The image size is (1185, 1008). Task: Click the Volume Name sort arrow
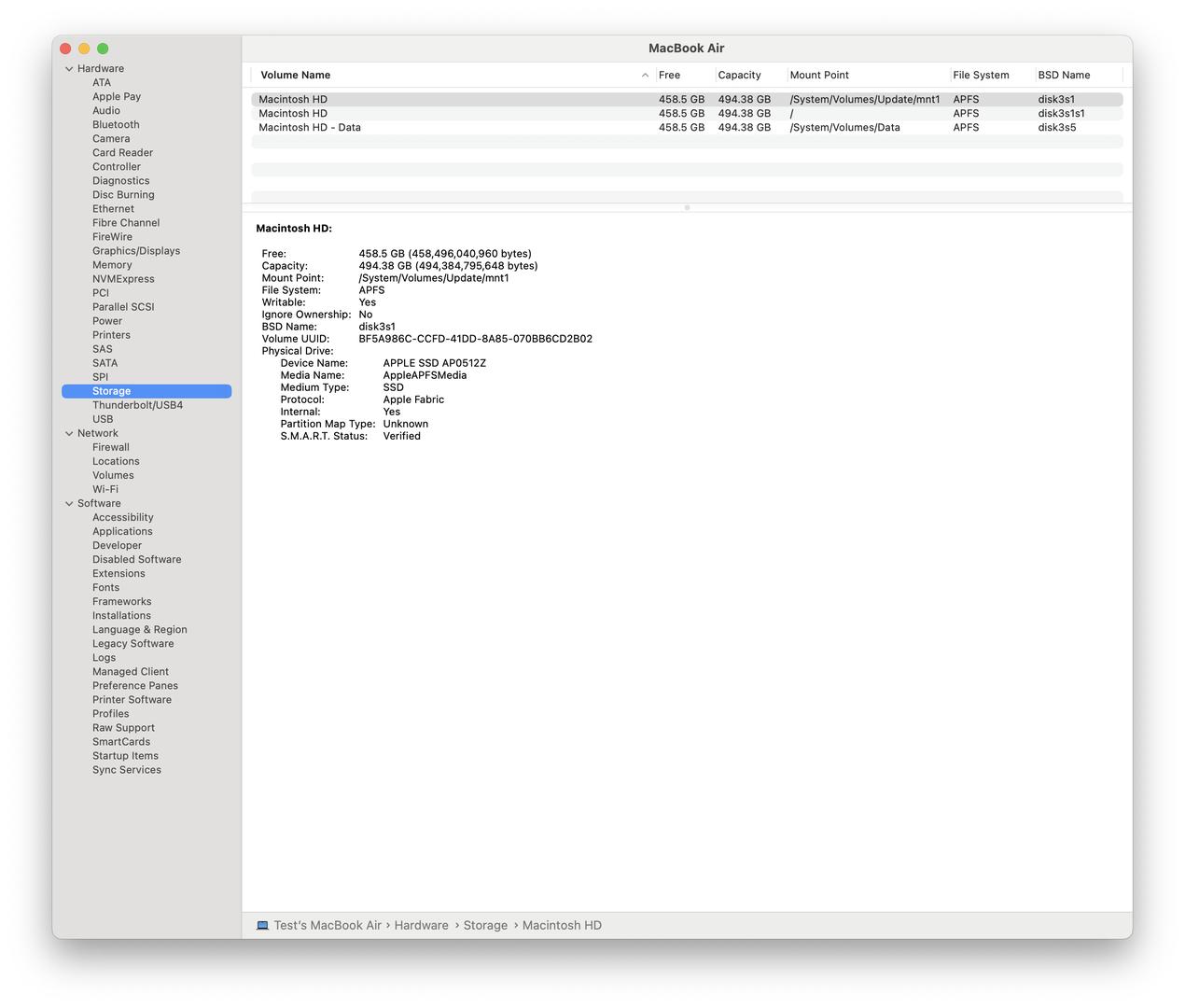tap(645, 76)
